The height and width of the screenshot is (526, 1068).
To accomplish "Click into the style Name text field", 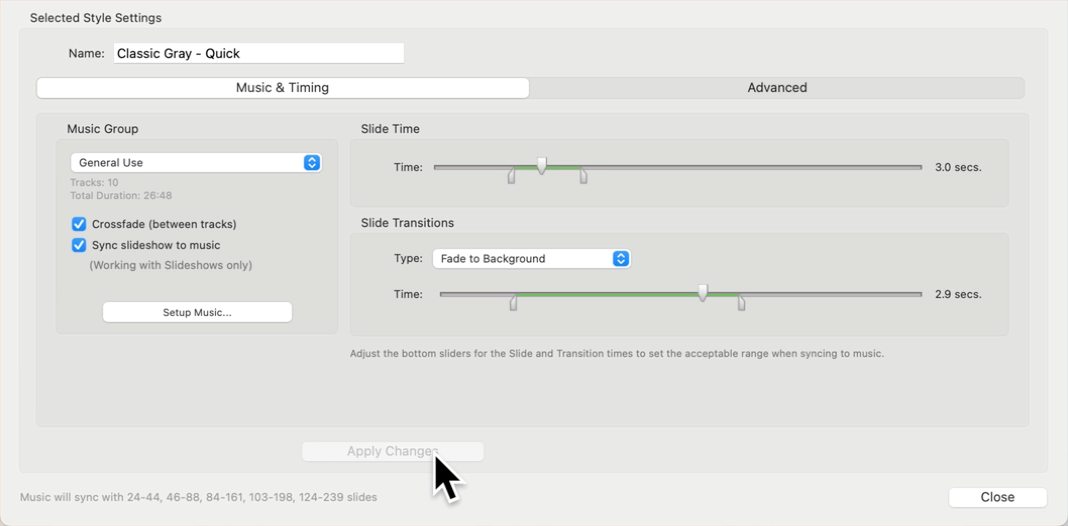I will pyautogui.click(x=258, y=54).
